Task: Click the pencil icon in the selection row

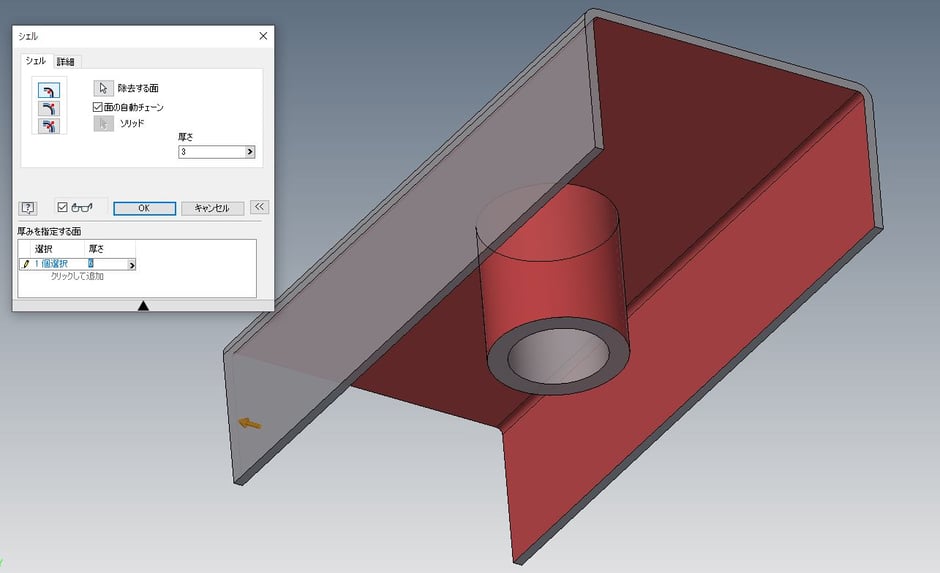Action: coord(25,264)
